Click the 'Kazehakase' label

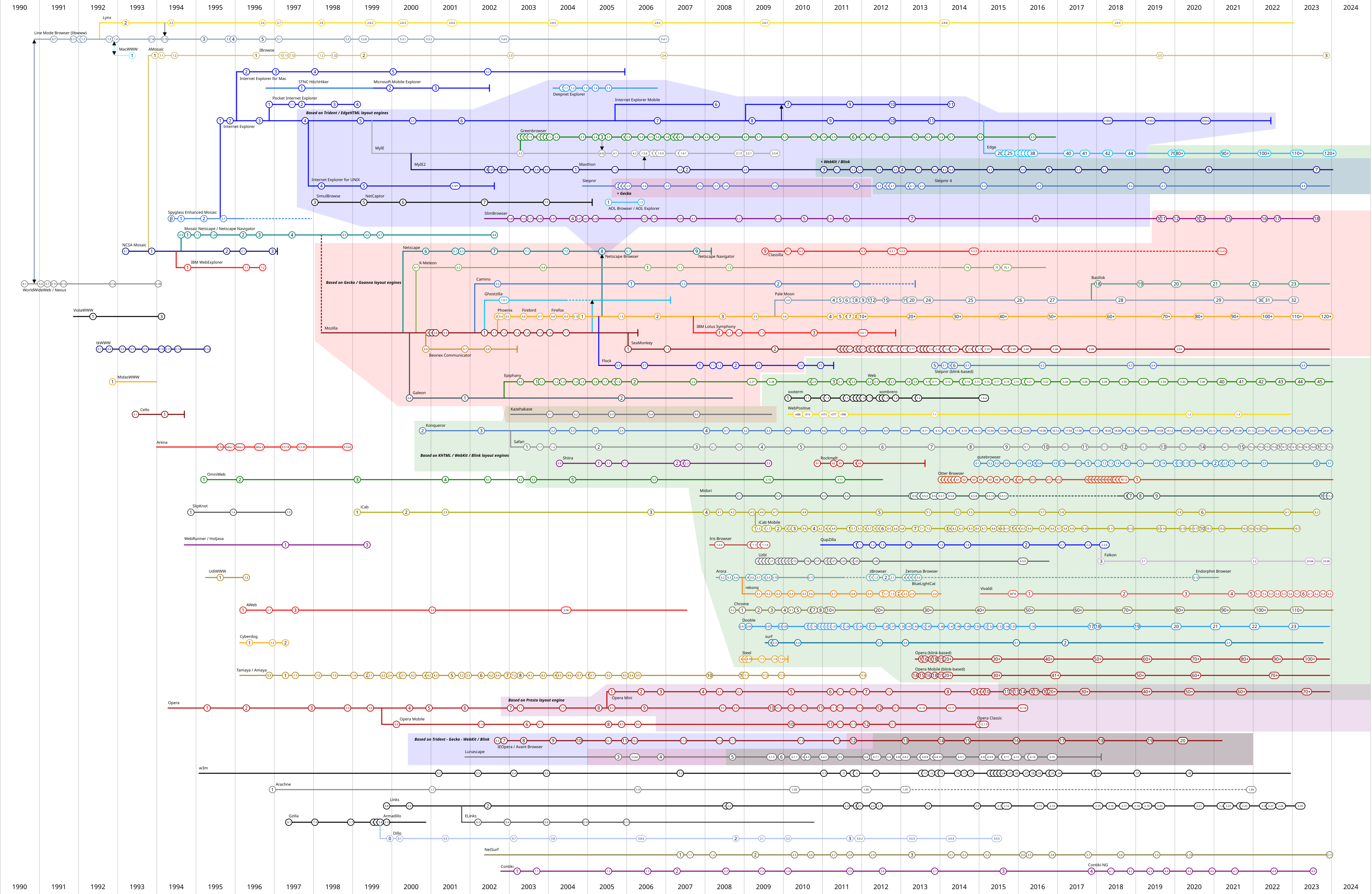point(521,409)
